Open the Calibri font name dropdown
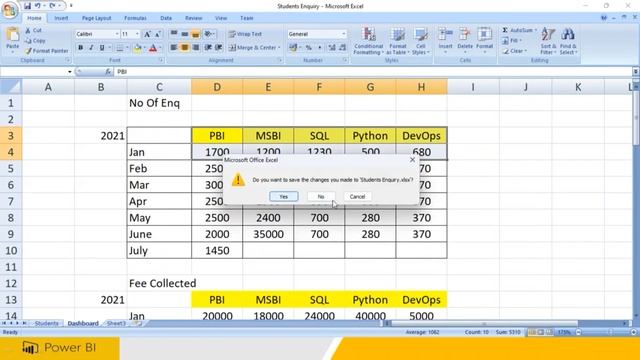This screenshot has height=360, width=640. [117, 34]
